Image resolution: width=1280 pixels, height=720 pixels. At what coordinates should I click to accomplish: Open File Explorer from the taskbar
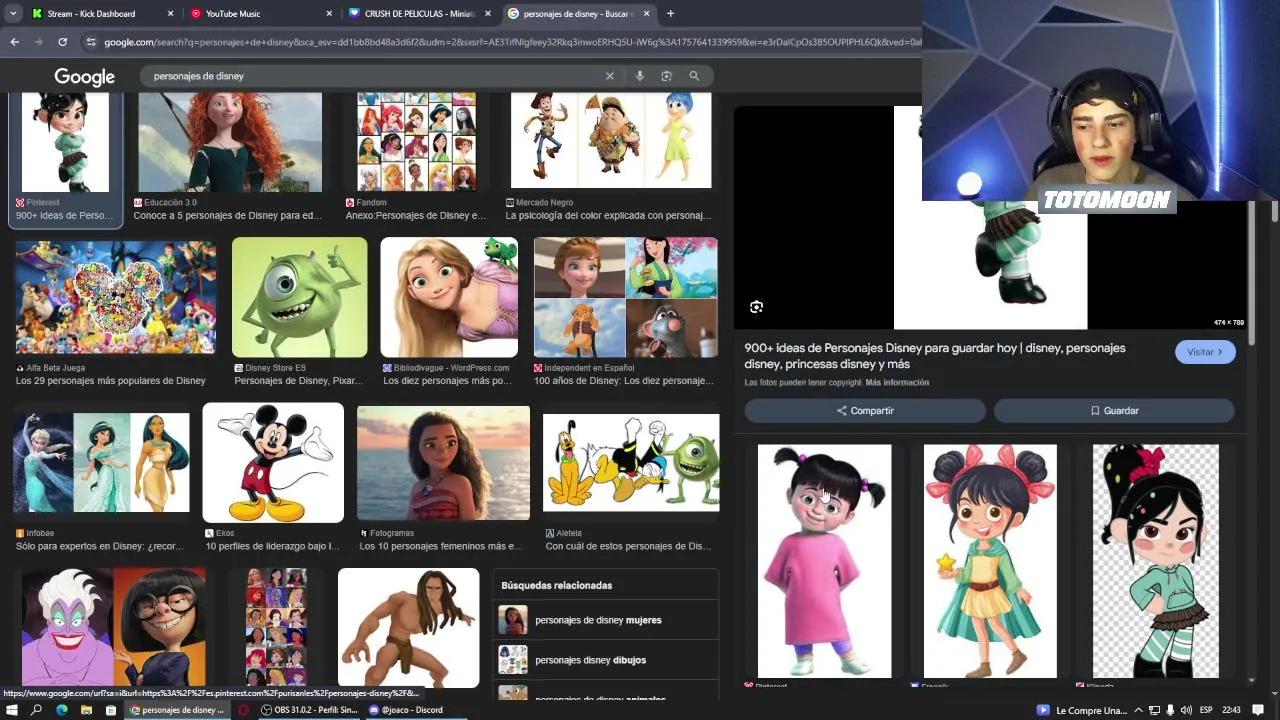[x=86, y=710]
